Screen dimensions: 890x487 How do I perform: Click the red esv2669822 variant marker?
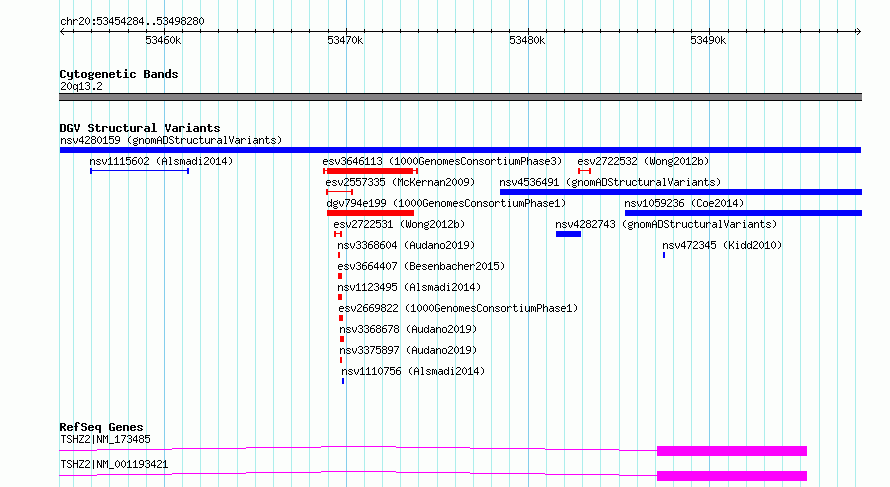[341, 318]
